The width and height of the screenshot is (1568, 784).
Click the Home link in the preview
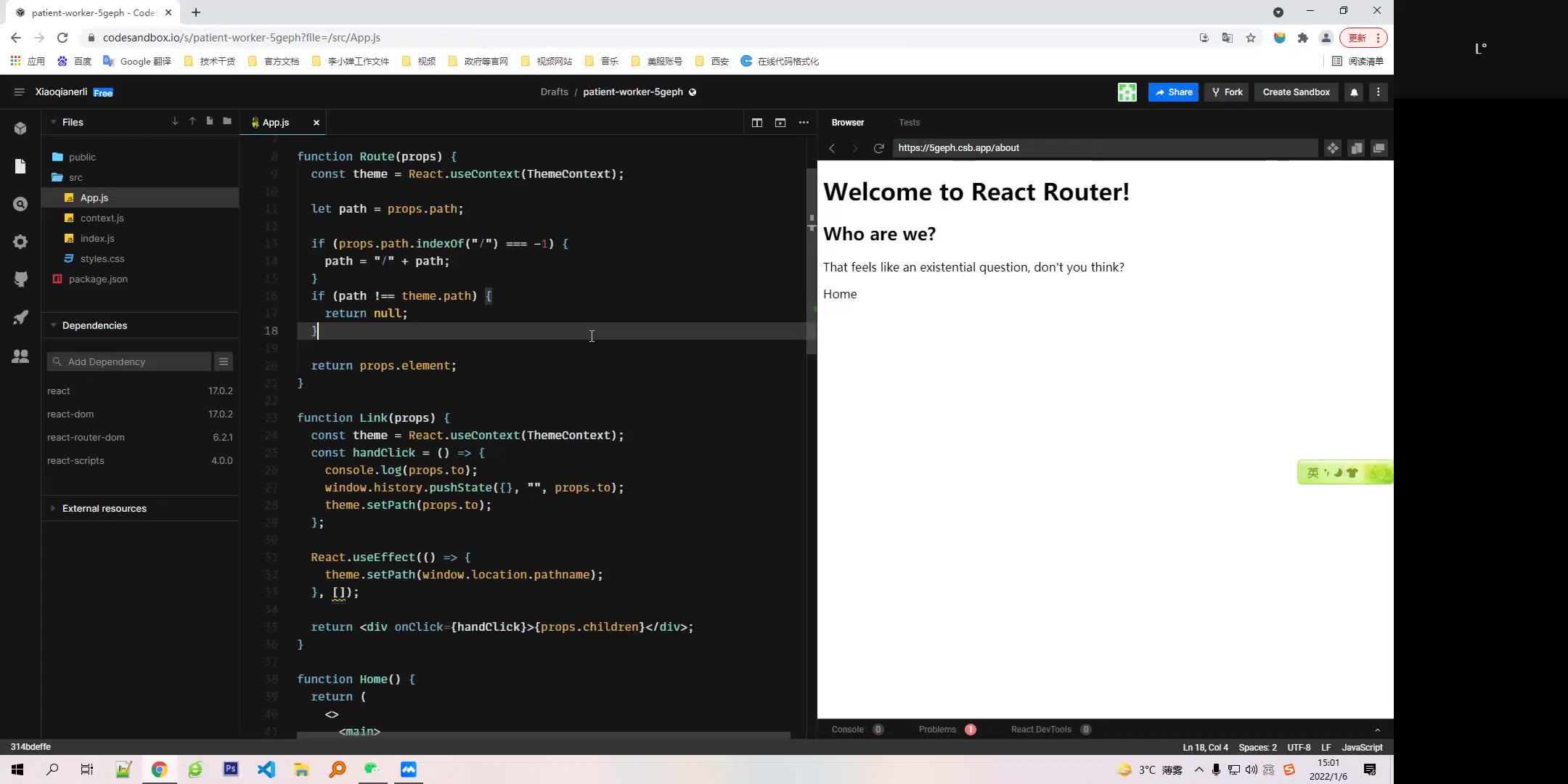coord(839,294)
